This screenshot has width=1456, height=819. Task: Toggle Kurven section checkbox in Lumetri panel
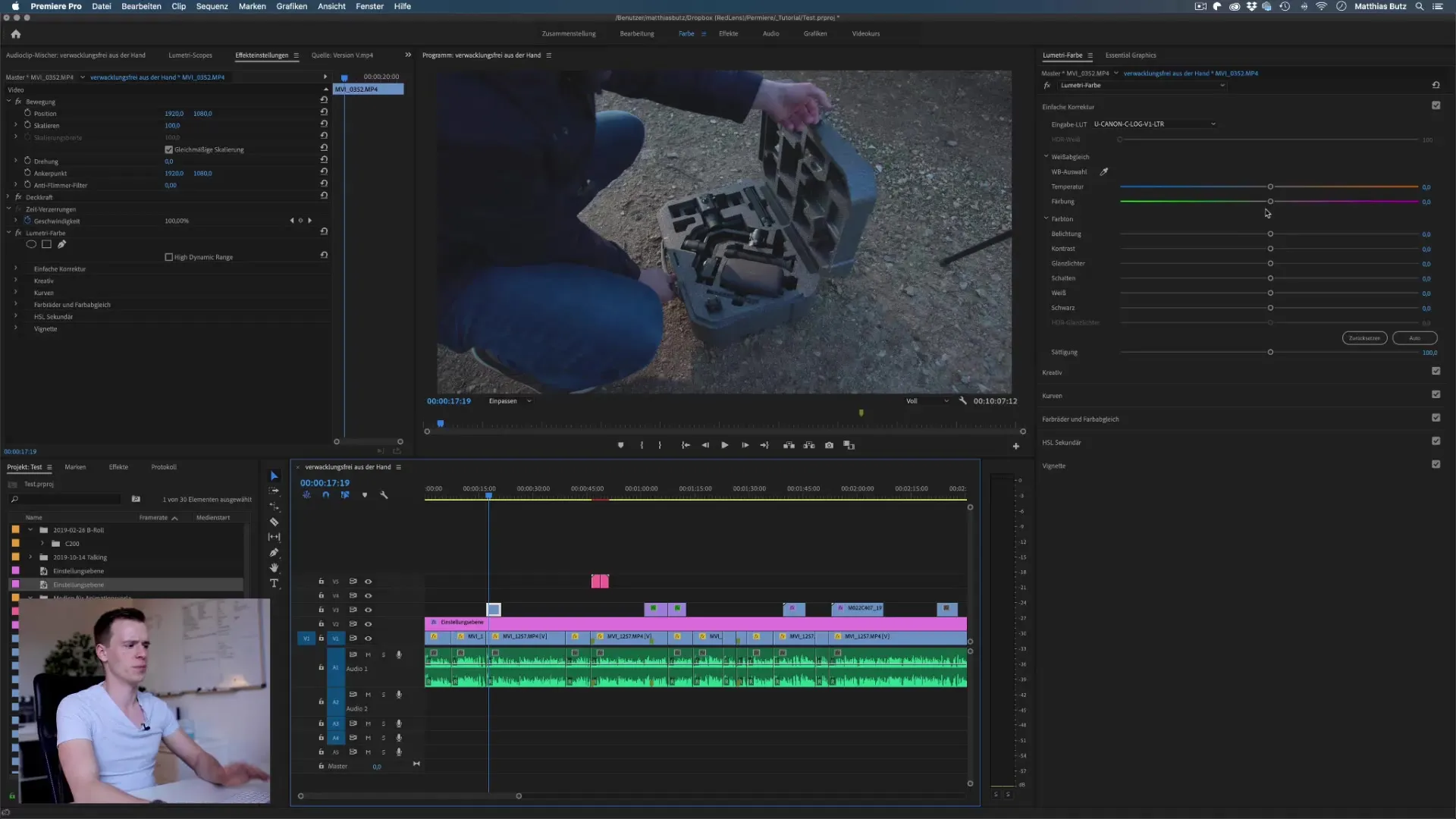(x=1436, y=394)
